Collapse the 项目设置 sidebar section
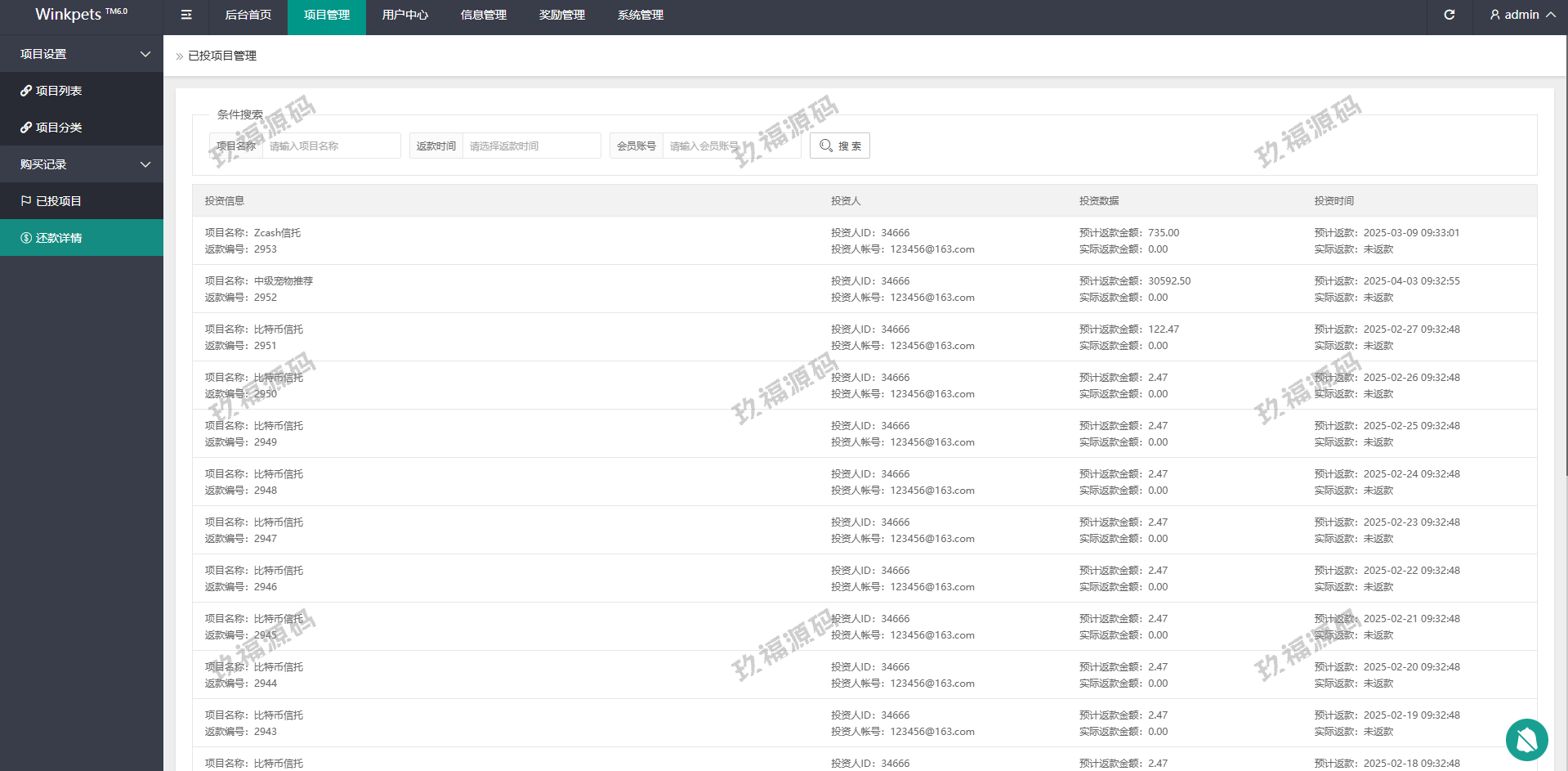 (145, 54)
